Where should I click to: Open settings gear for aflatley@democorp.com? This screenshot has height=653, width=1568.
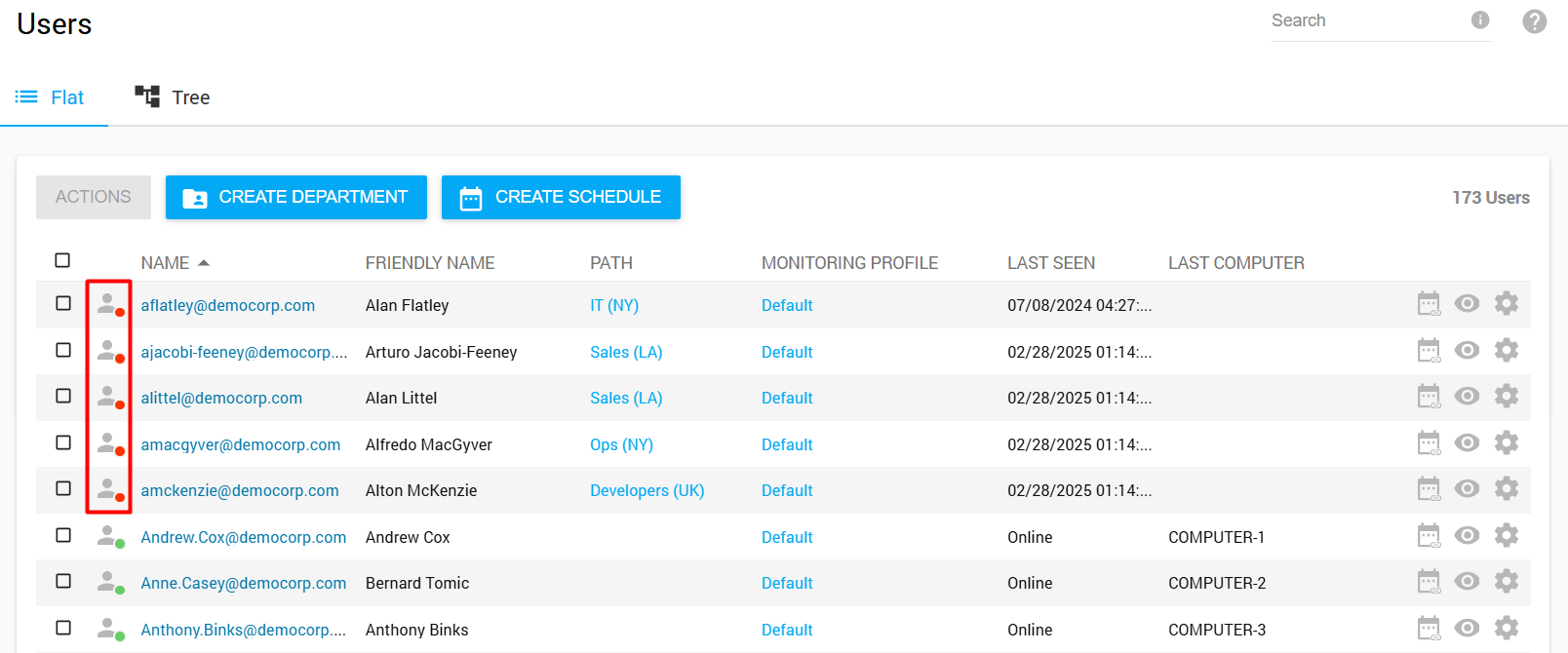click(x=1506, y=304)
